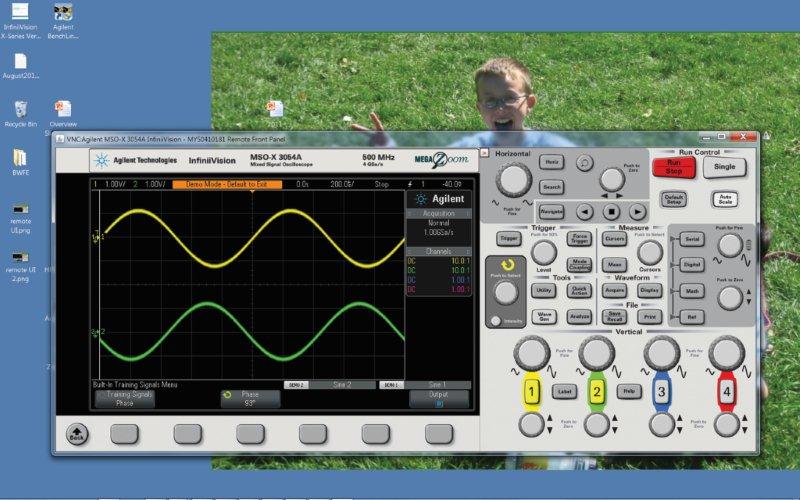Click channel 4 position knob below red button
Image resolution: width=800 pixels, height=500 pixels.
[727, 424]
